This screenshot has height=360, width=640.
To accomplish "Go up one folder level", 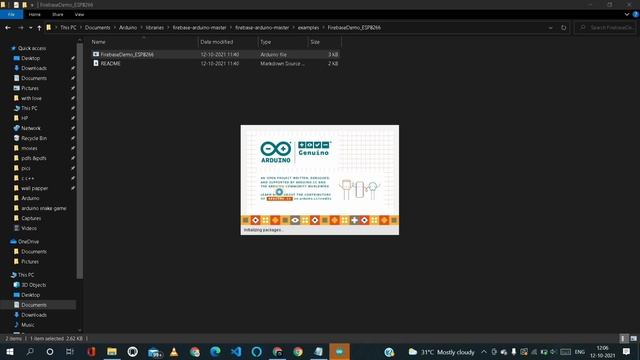I will 39,28.
